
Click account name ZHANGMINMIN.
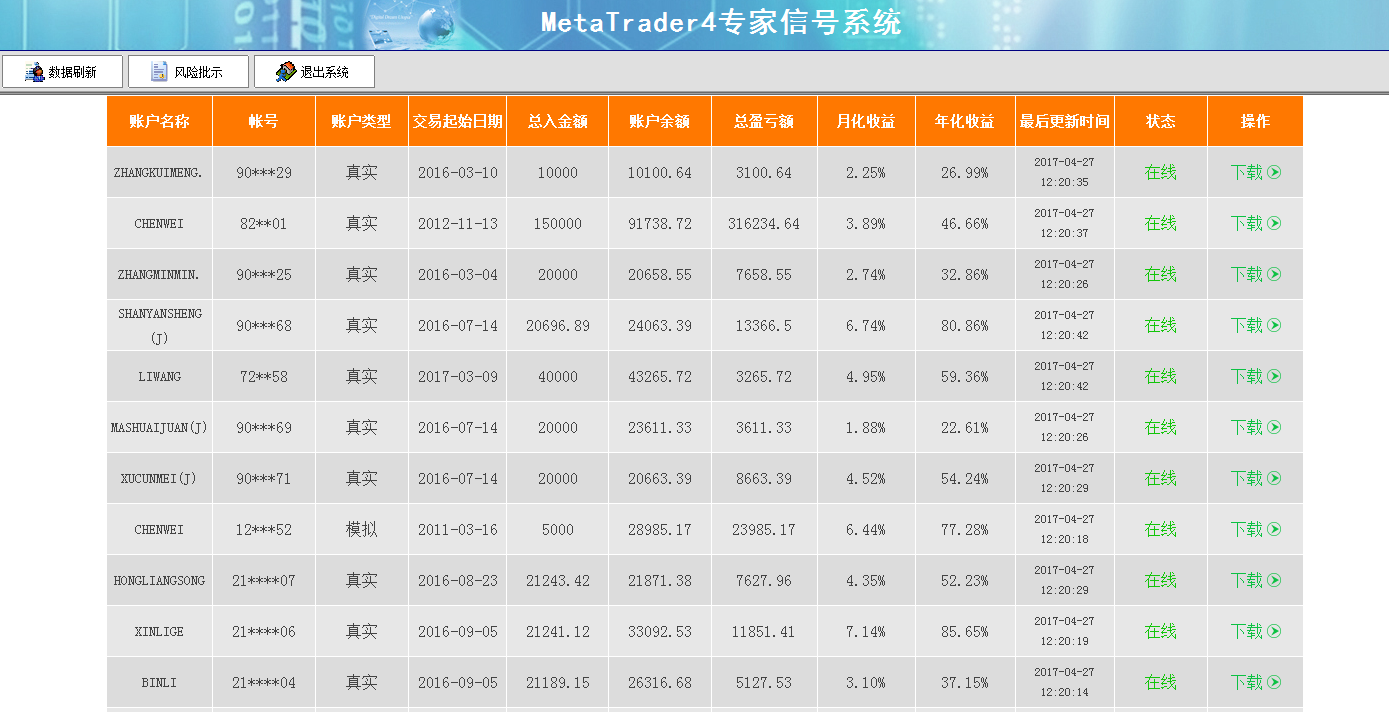click(159, 274)
